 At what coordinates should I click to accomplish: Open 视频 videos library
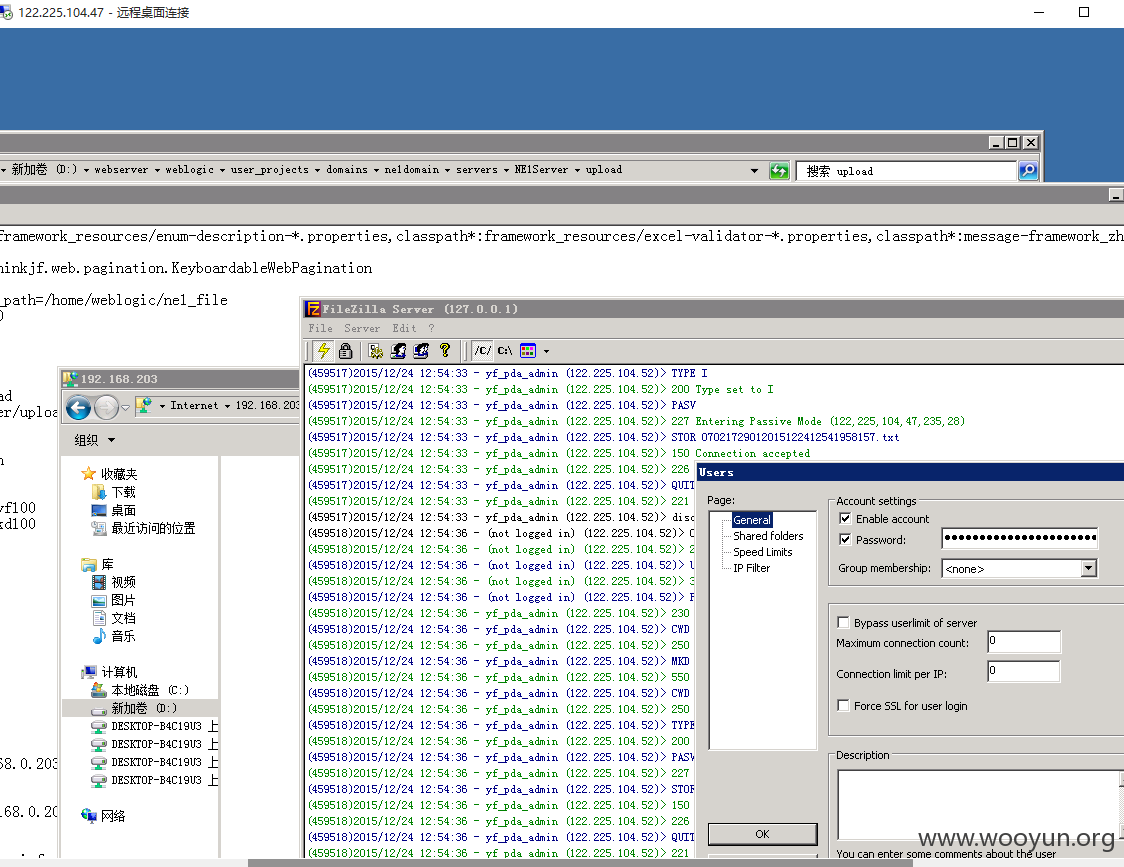coord(114,582)
